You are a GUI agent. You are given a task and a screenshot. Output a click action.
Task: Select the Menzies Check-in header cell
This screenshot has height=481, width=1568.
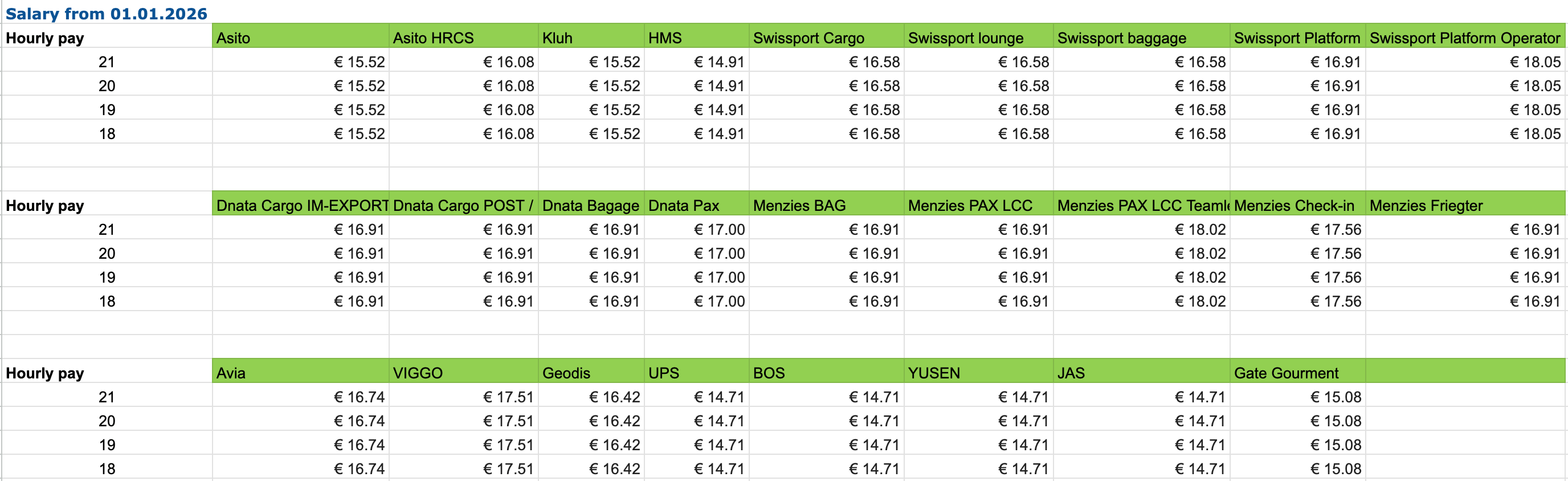(1297, 206)
